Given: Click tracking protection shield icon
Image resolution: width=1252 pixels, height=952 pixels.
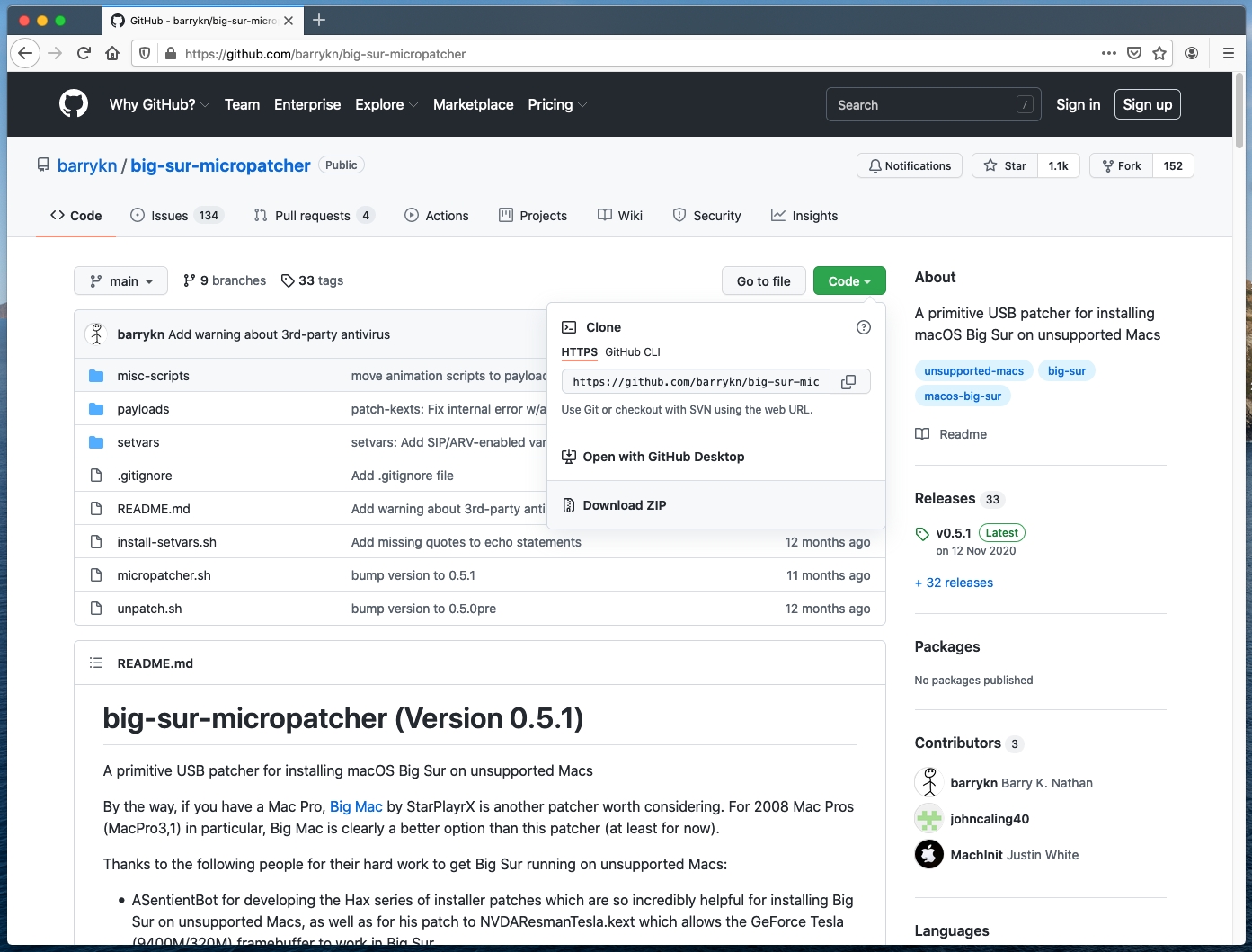Looking at the screenshot, I should (145, 53).
